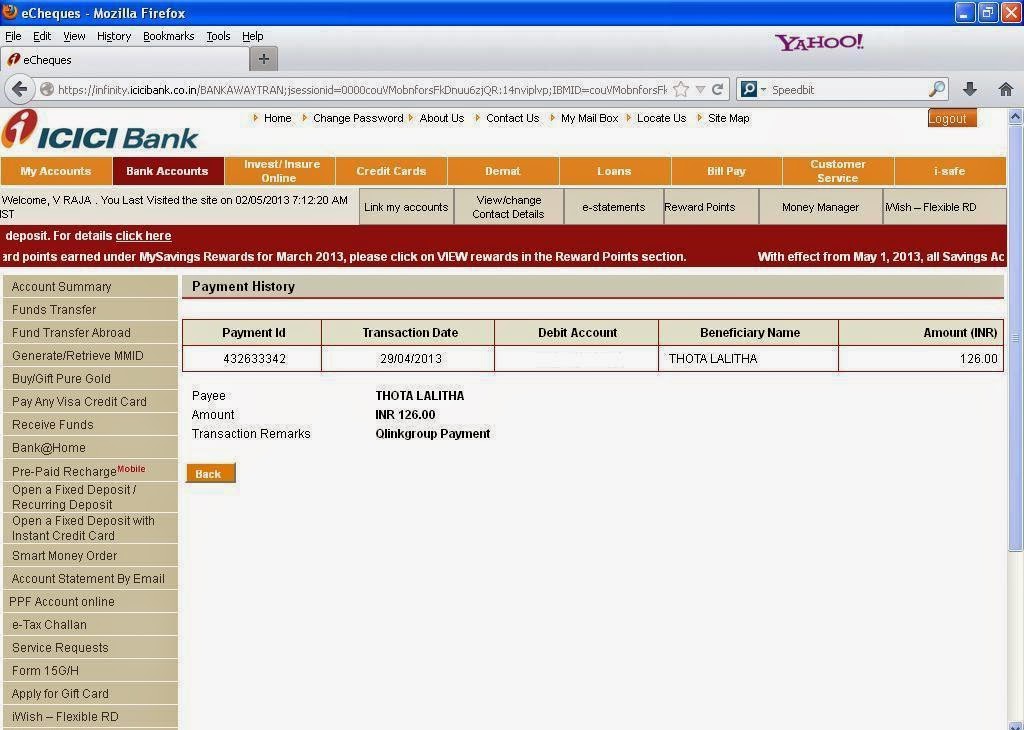Open Site Map link

point(729,118)
